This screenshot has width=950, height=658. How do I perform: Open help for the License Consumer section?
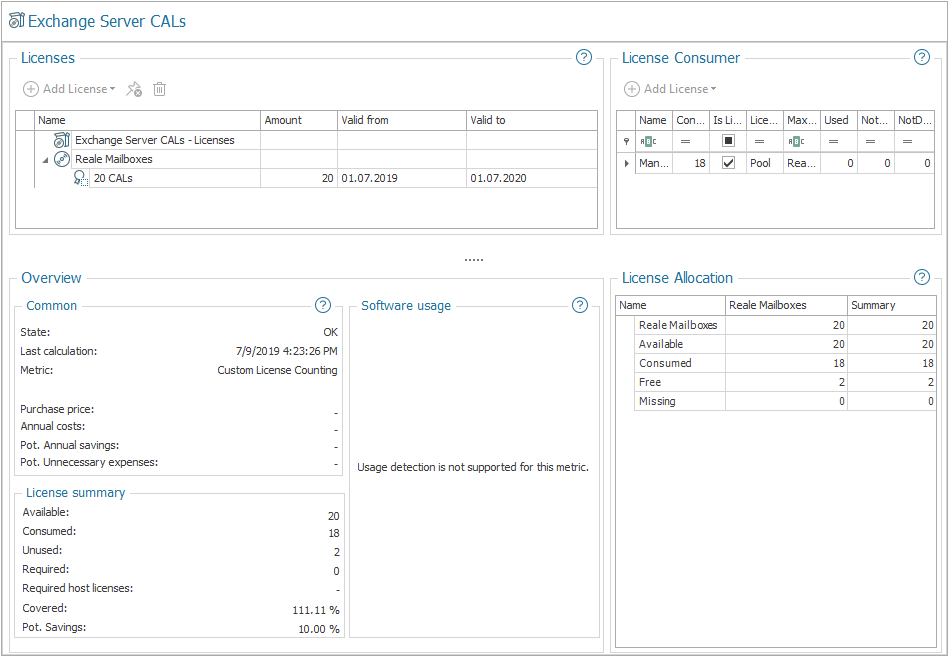[x=922, y=58]
